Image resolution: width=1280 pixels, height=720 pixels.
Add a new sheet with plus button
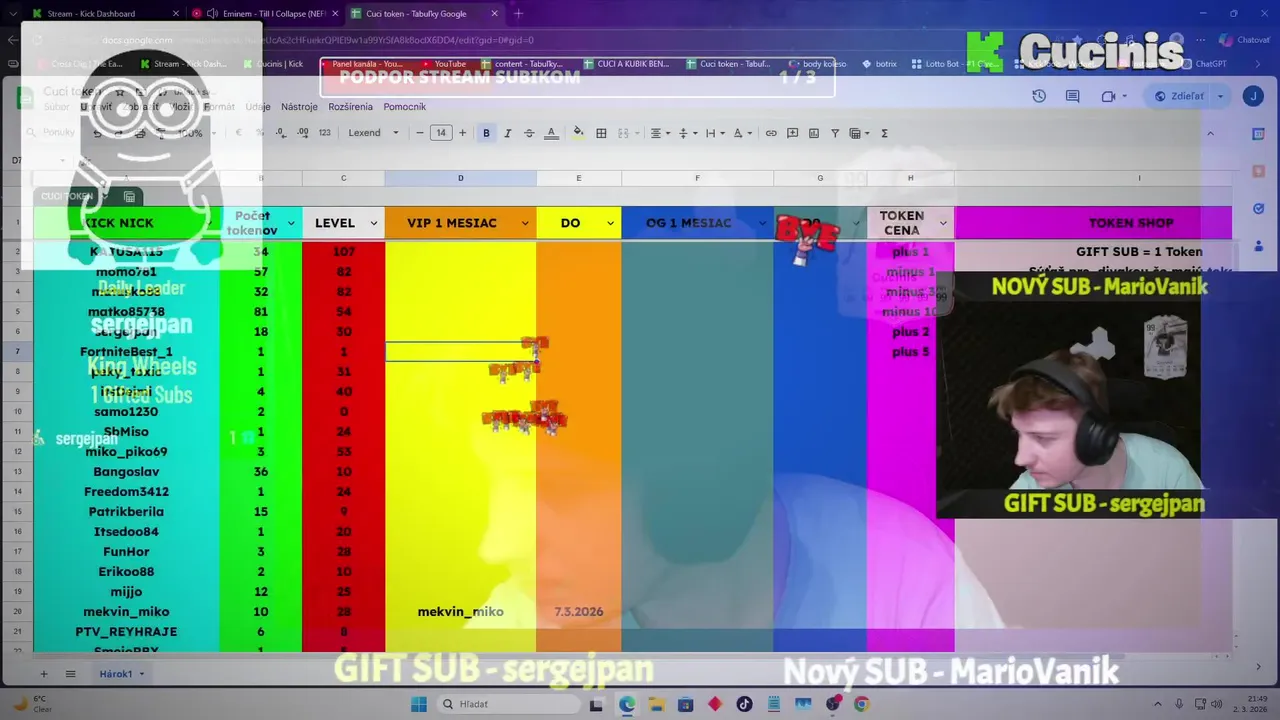tap(43, 674)
